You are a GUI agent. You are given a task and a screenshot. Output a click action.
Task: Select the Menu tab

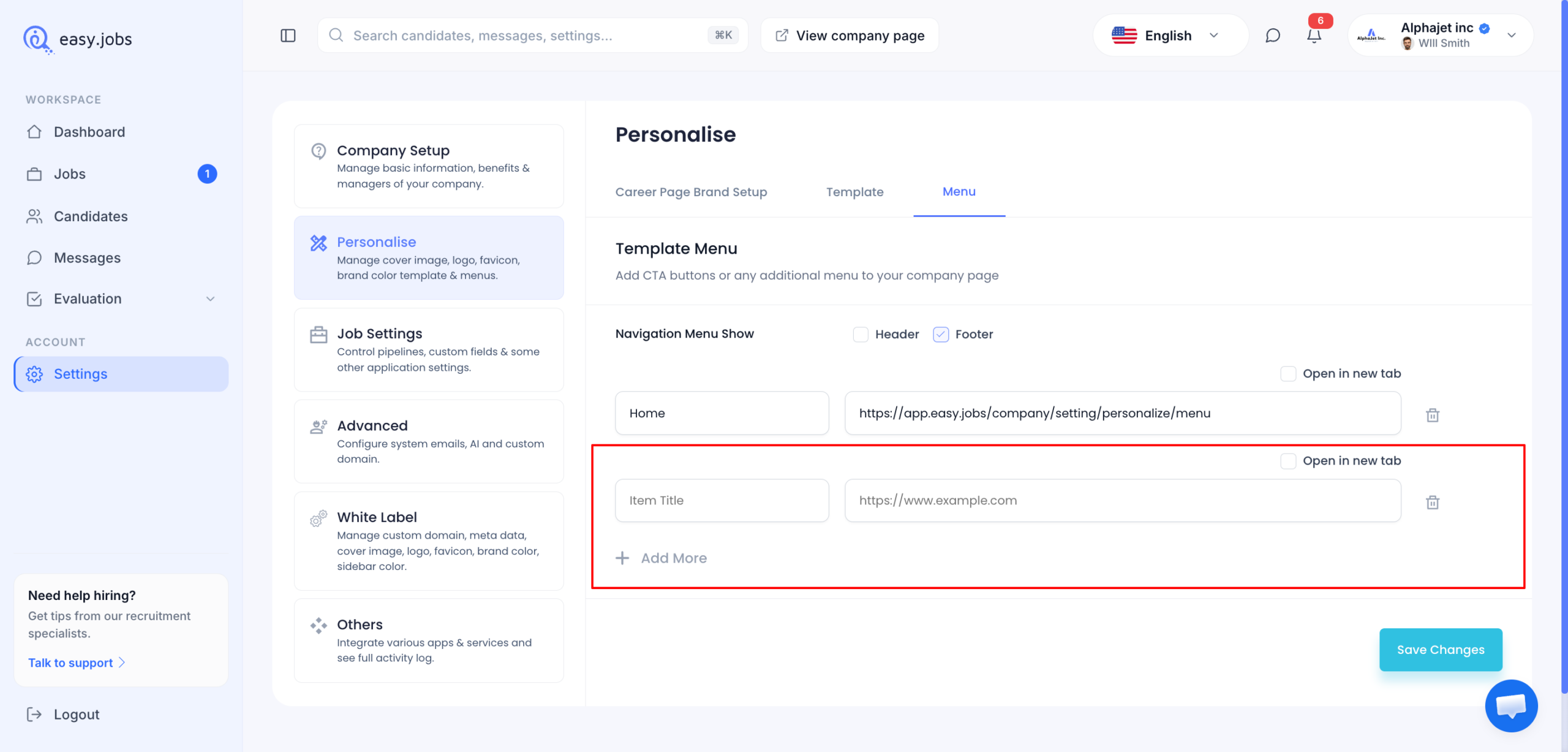(959, 192)
